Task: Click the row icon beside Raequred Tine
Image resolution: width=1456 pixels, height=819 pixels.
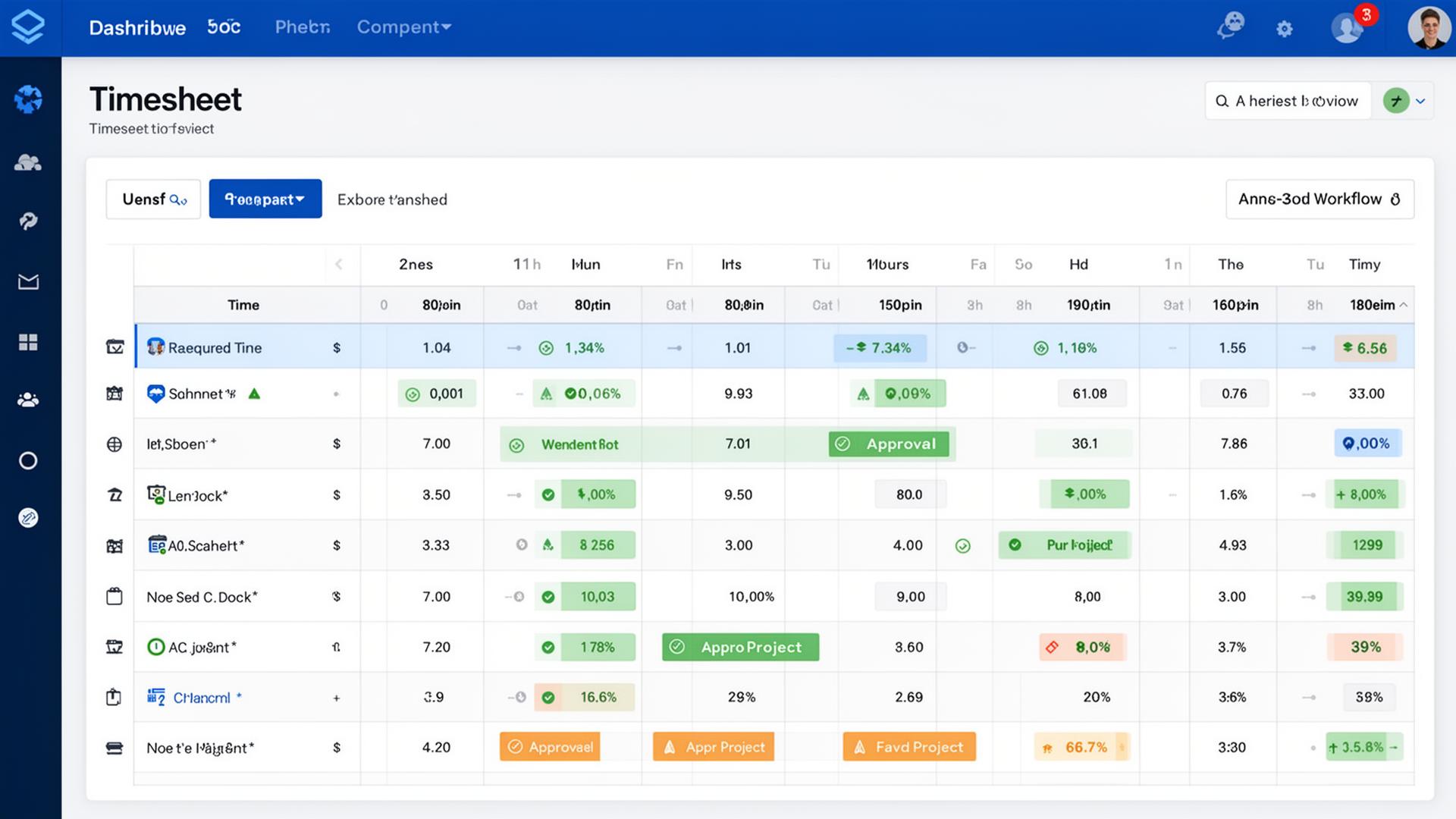Action: [115, 347]
